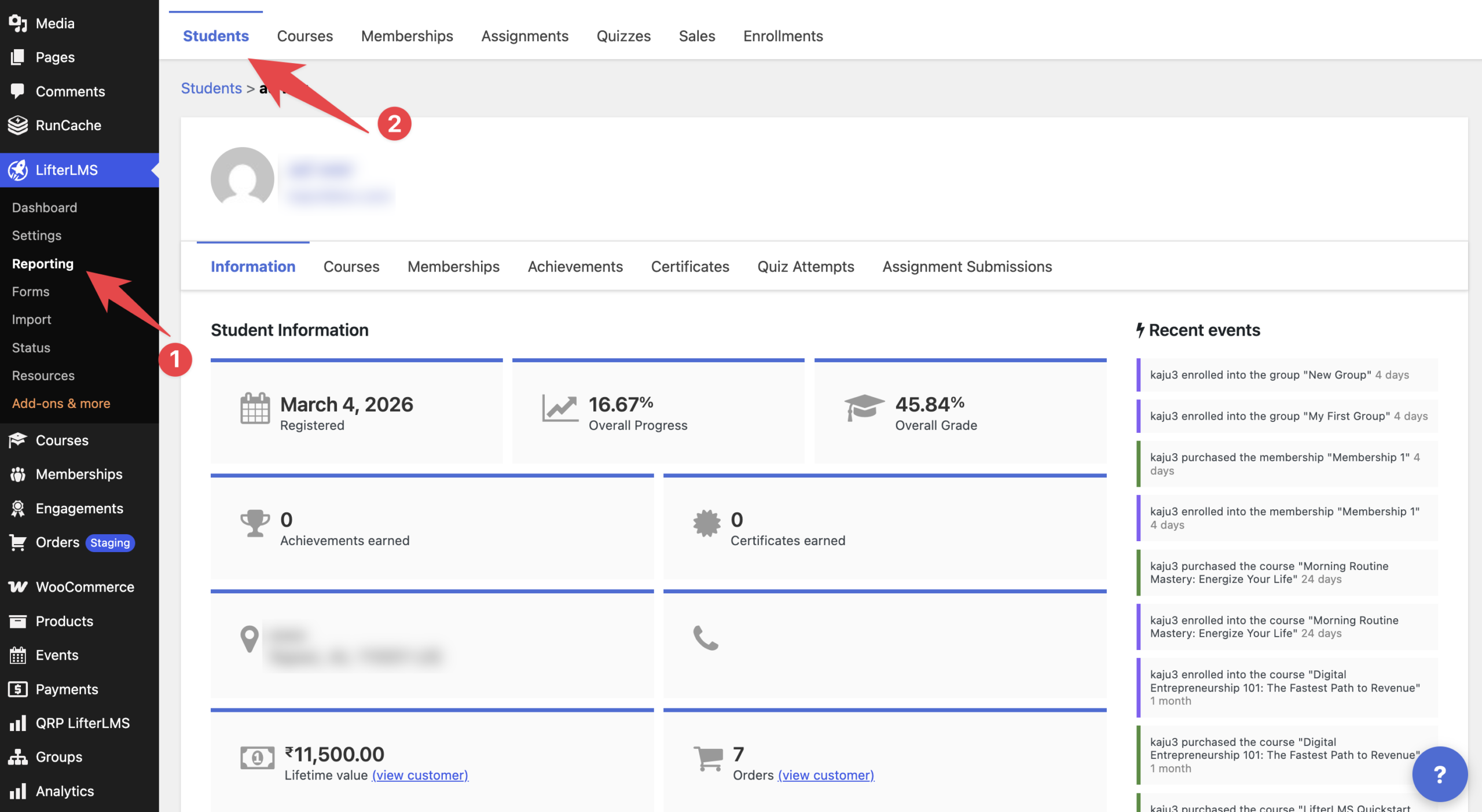The width and height of the screenshot is (1482, 812).
Task: Click the LifterLMS rocket icon
Action: pos(18,170)
